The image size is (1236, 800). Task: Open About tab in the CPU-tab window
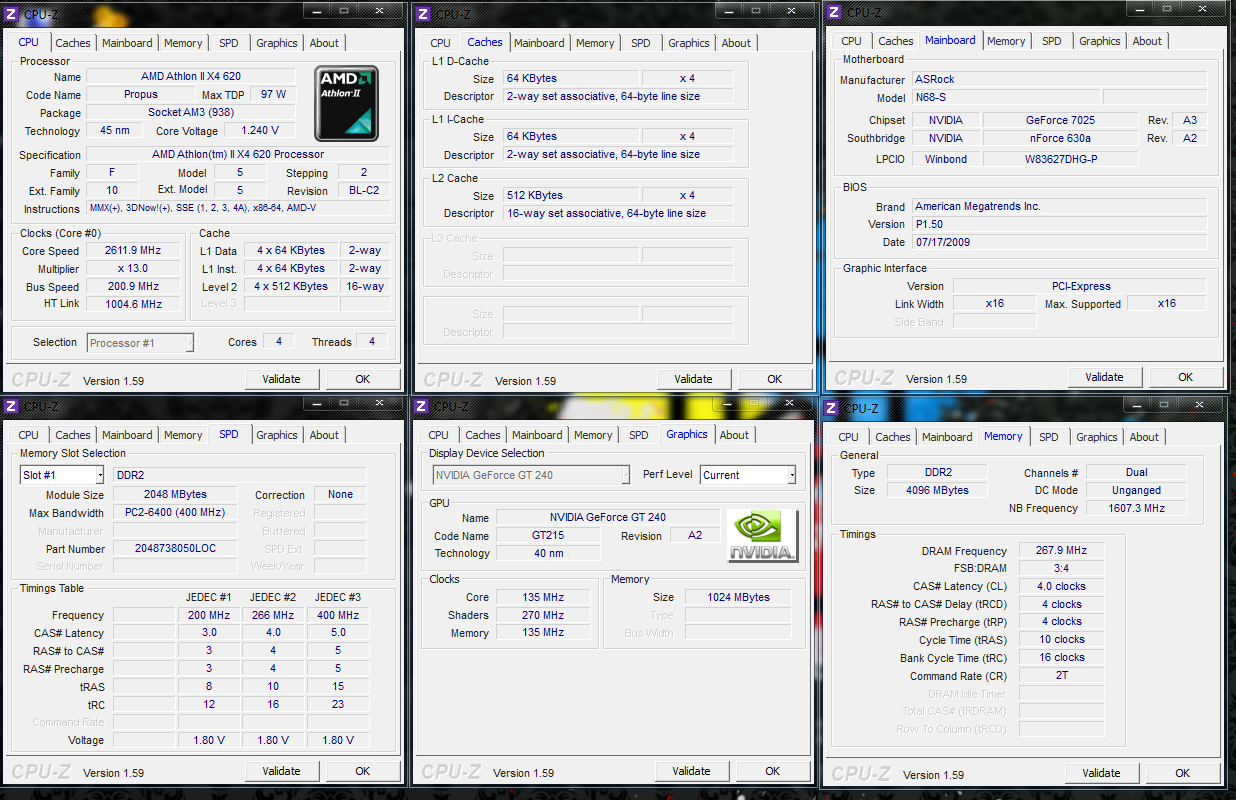[x=324, y=43]
